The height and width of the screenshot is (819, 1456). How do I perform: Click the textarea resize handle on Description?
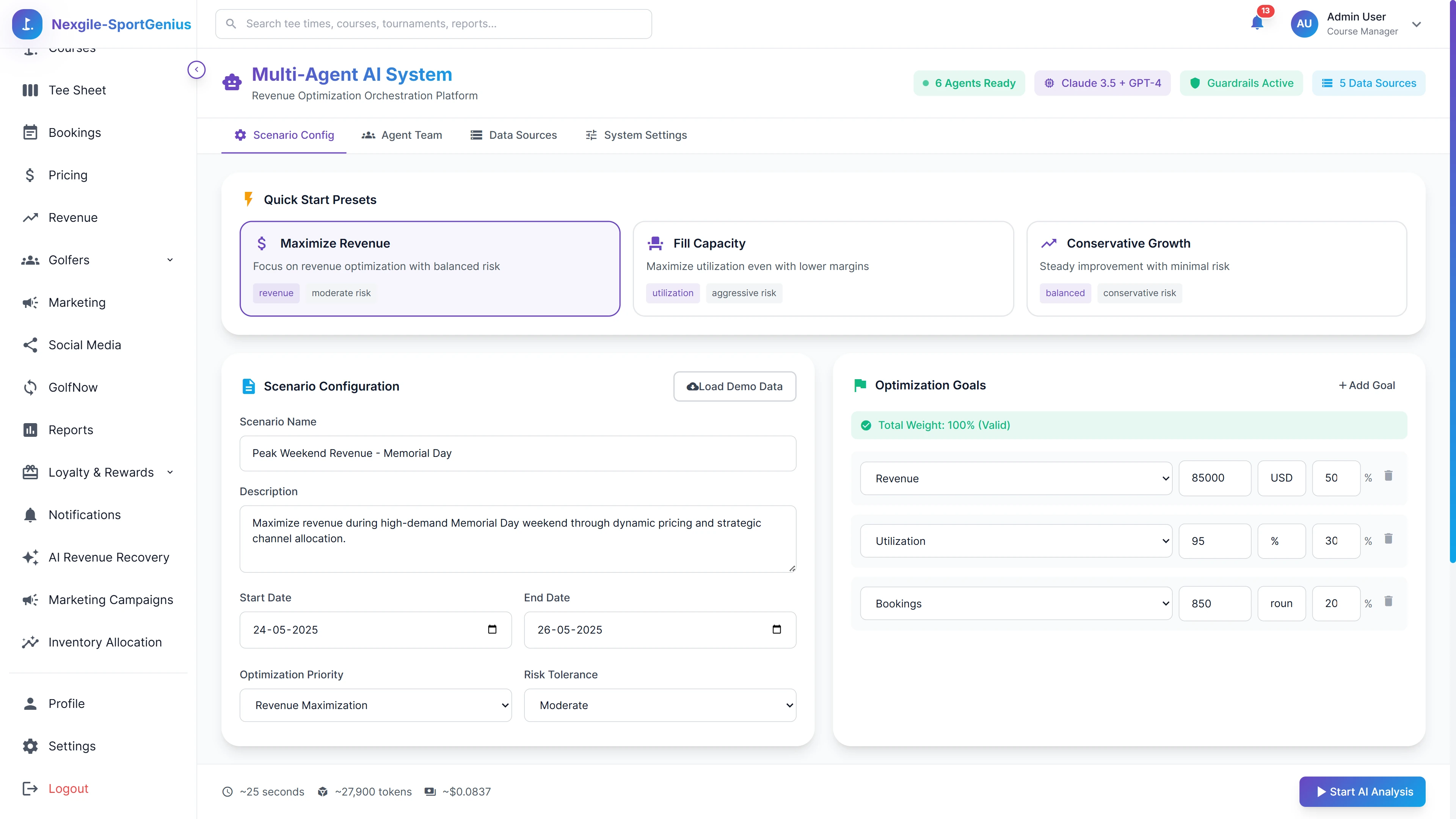pos(791,569)
